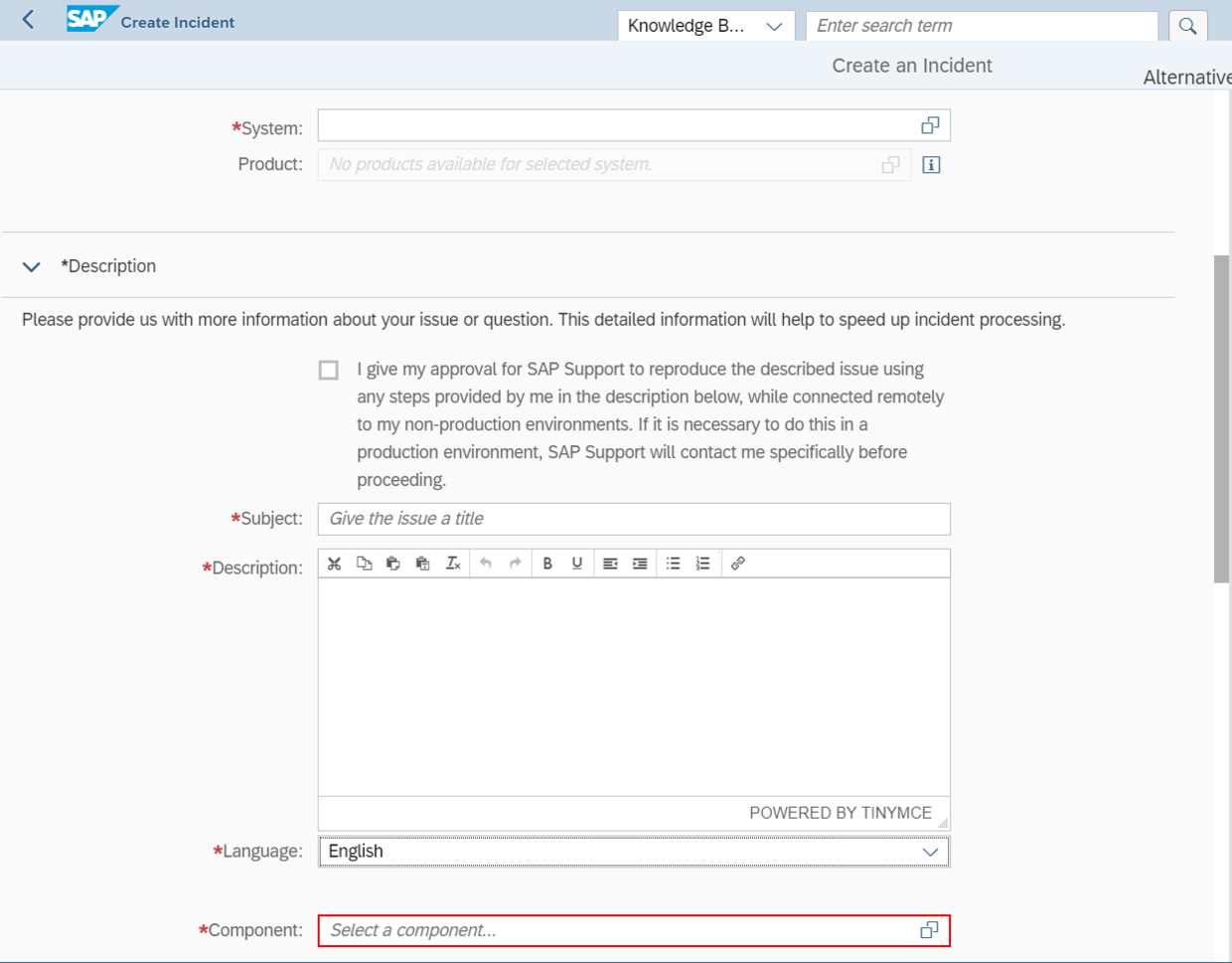Insert a bulleted list

(x=673, y=563)
